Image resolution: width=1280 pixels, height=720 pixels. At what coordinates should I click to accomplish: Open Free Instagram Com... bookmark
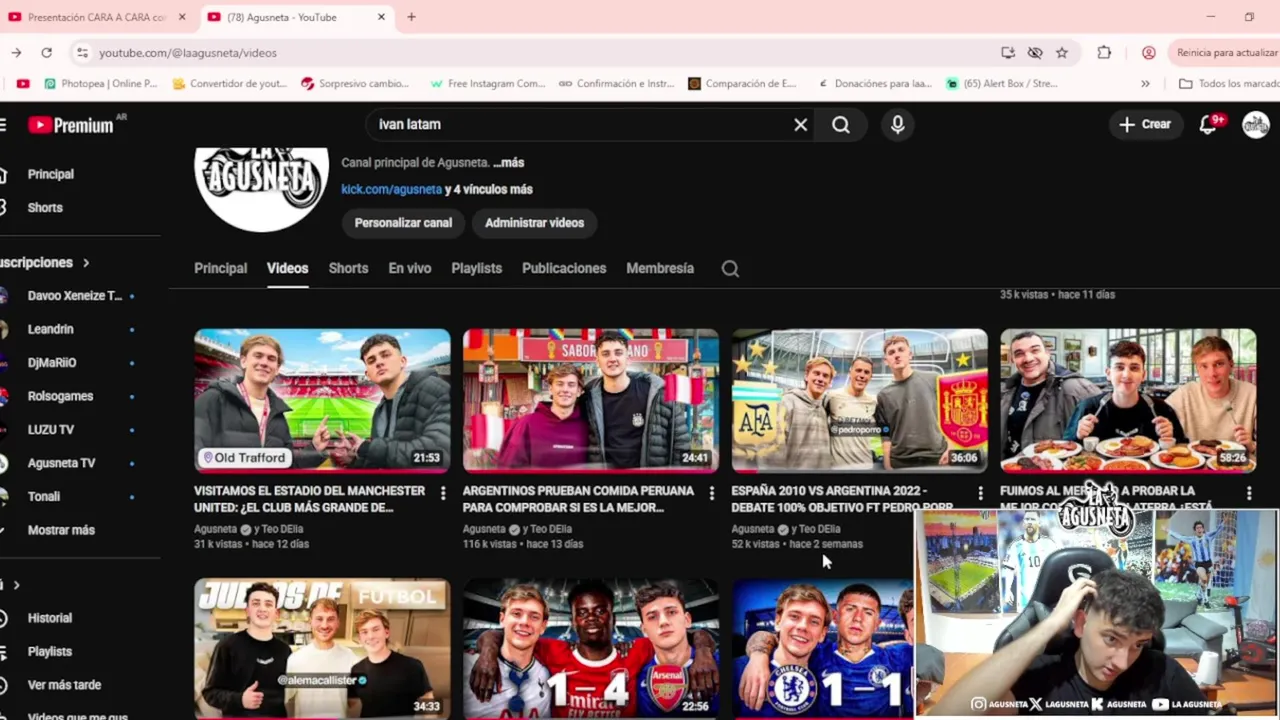(488, 84)
